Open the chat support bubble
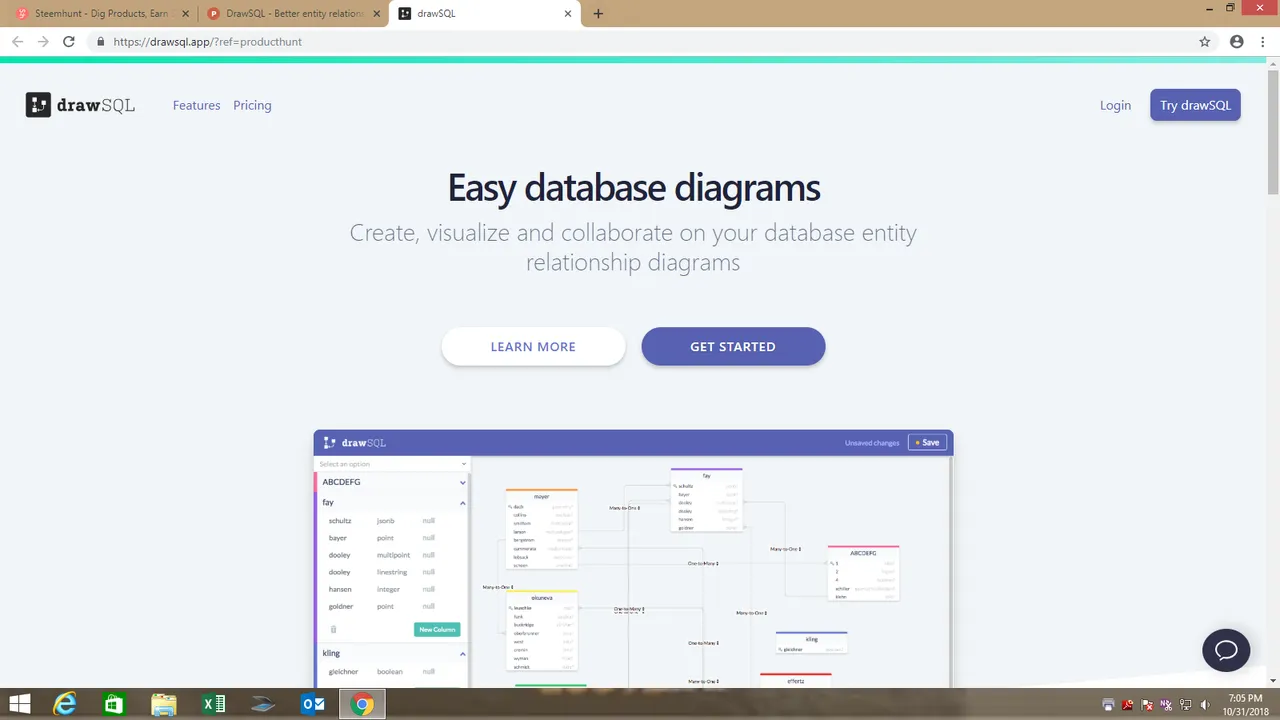Viewport: 1280px width, 720px height. coord(1226,650)
